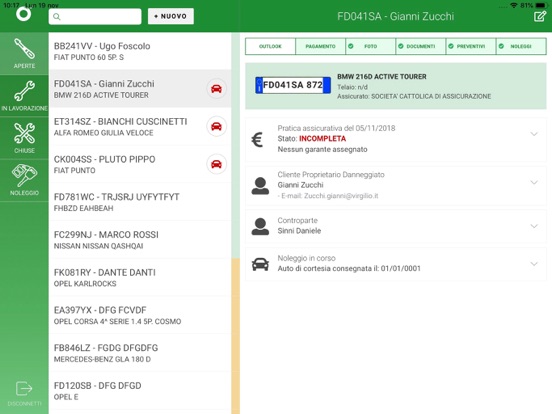Select FD041SA - Gianni Zucchi entry
Image resolution: width=552 pixels, height=414 pixels.
(140, 89)
